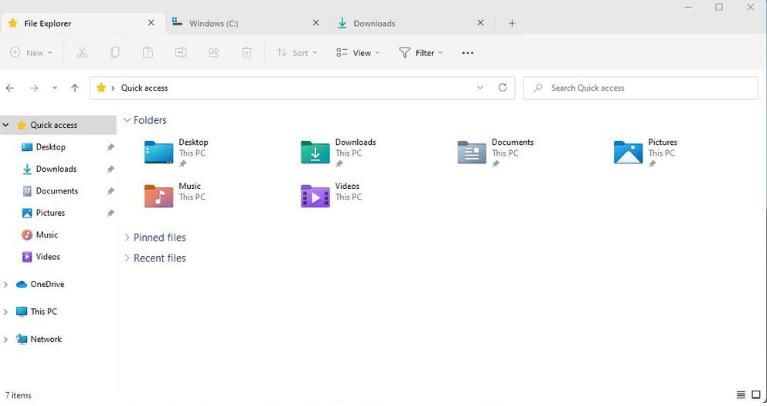Open recent locations dropdown next to forward arrow

pos(54,88)
